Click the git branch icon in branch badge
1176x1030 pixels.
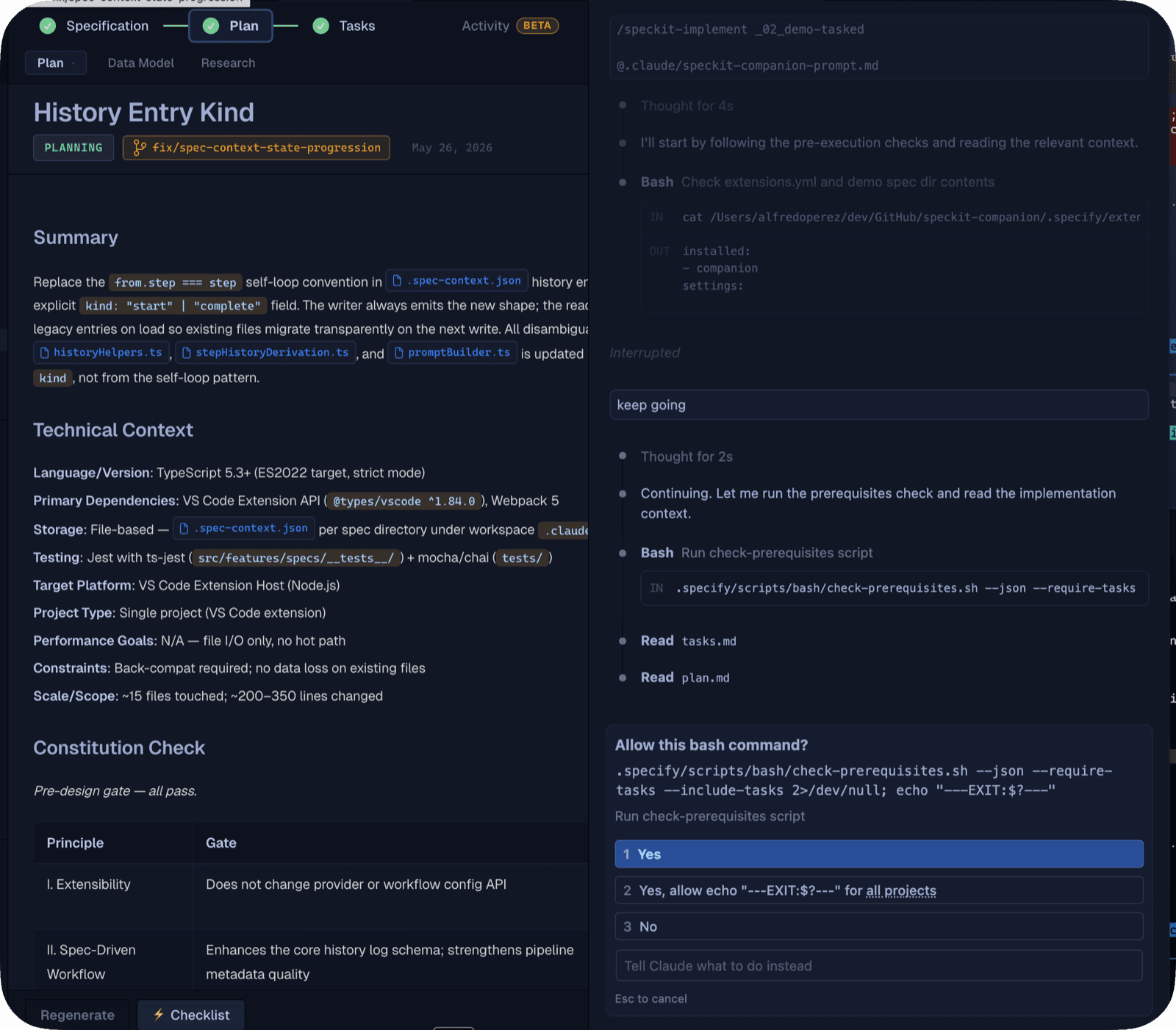[x=140, y=148]
